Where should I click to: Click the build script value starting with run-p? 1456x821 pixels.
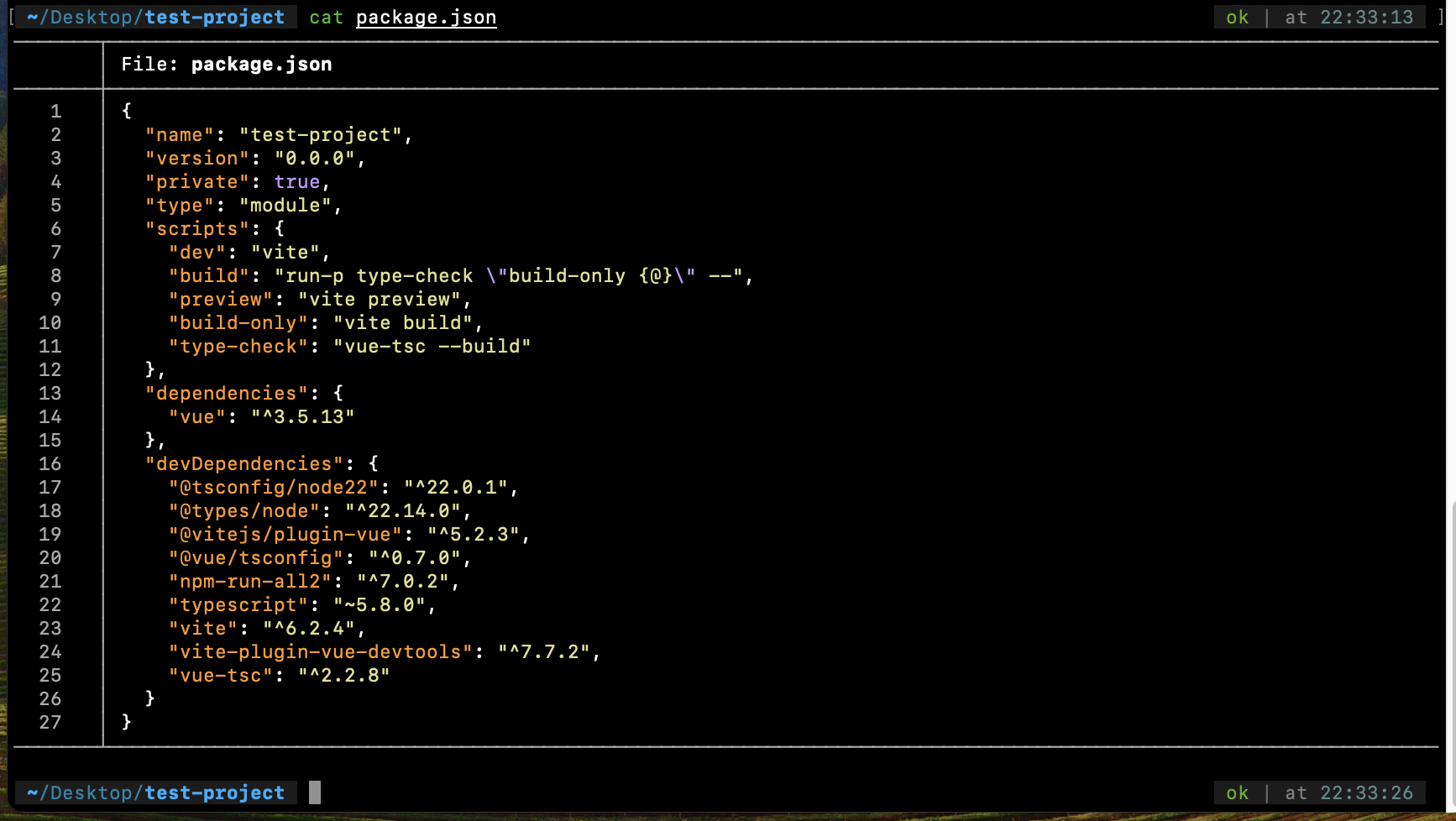509,276
